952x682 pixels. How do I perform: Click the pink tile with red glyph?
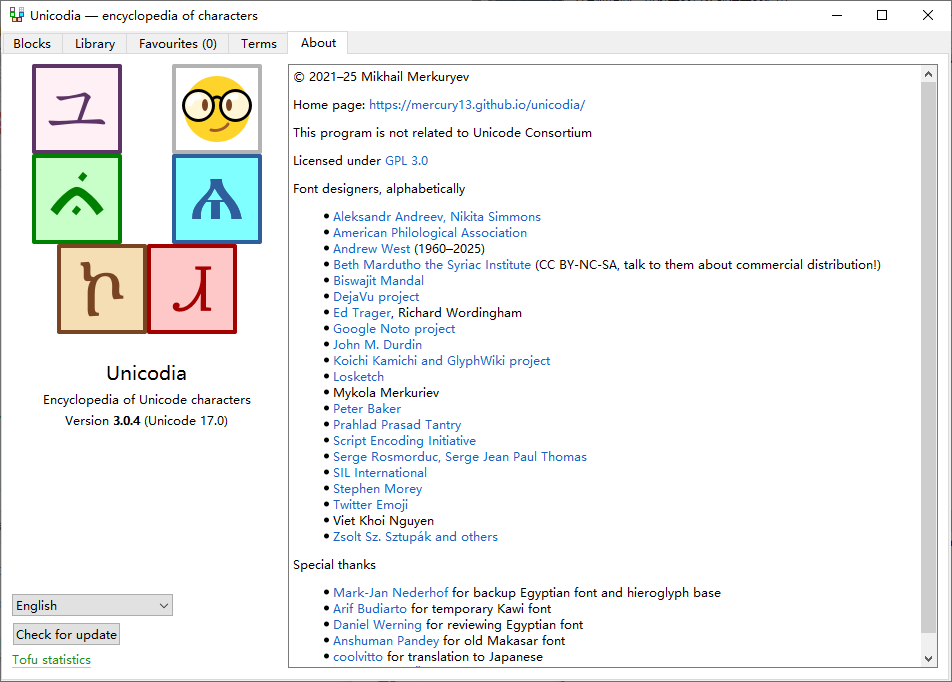click(192, 288)
